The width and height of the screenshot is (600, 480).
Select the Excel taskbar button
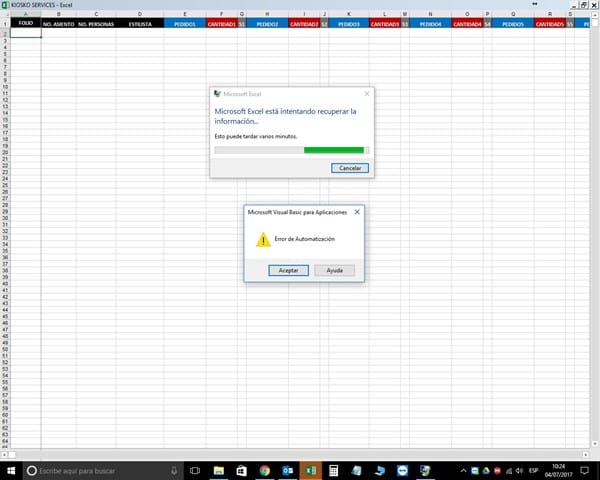[310, 470]
